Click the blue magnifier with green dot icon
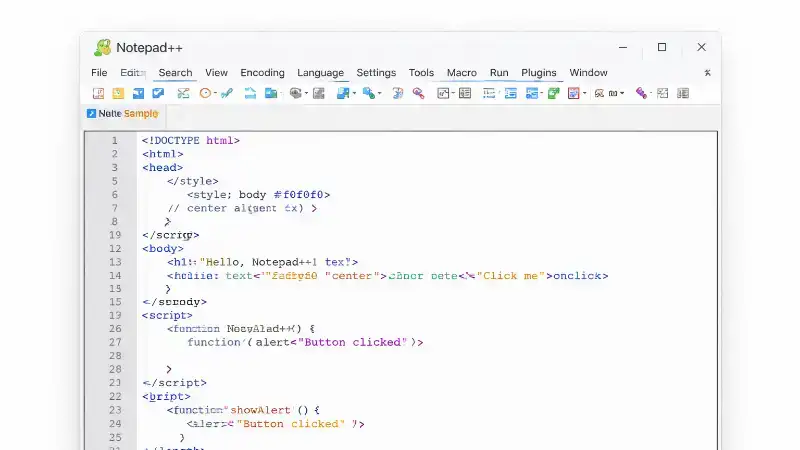 (x=368, y=93)
